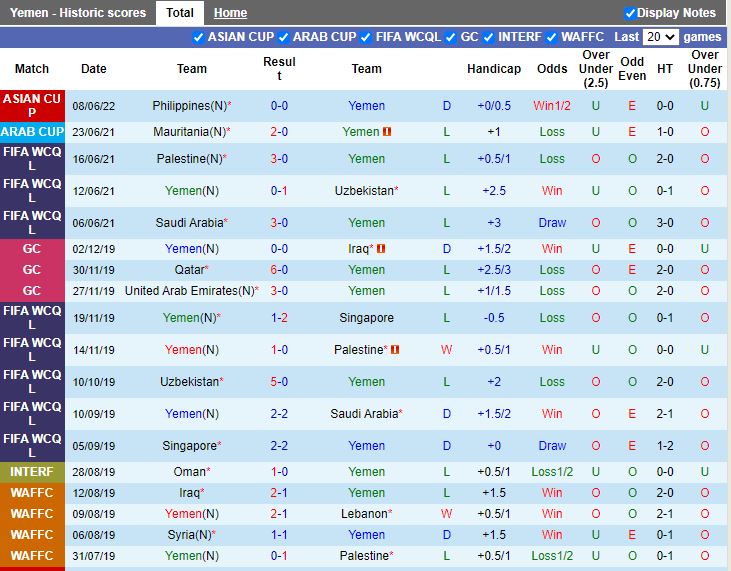Click the red card icon beside Iraq

382,249
